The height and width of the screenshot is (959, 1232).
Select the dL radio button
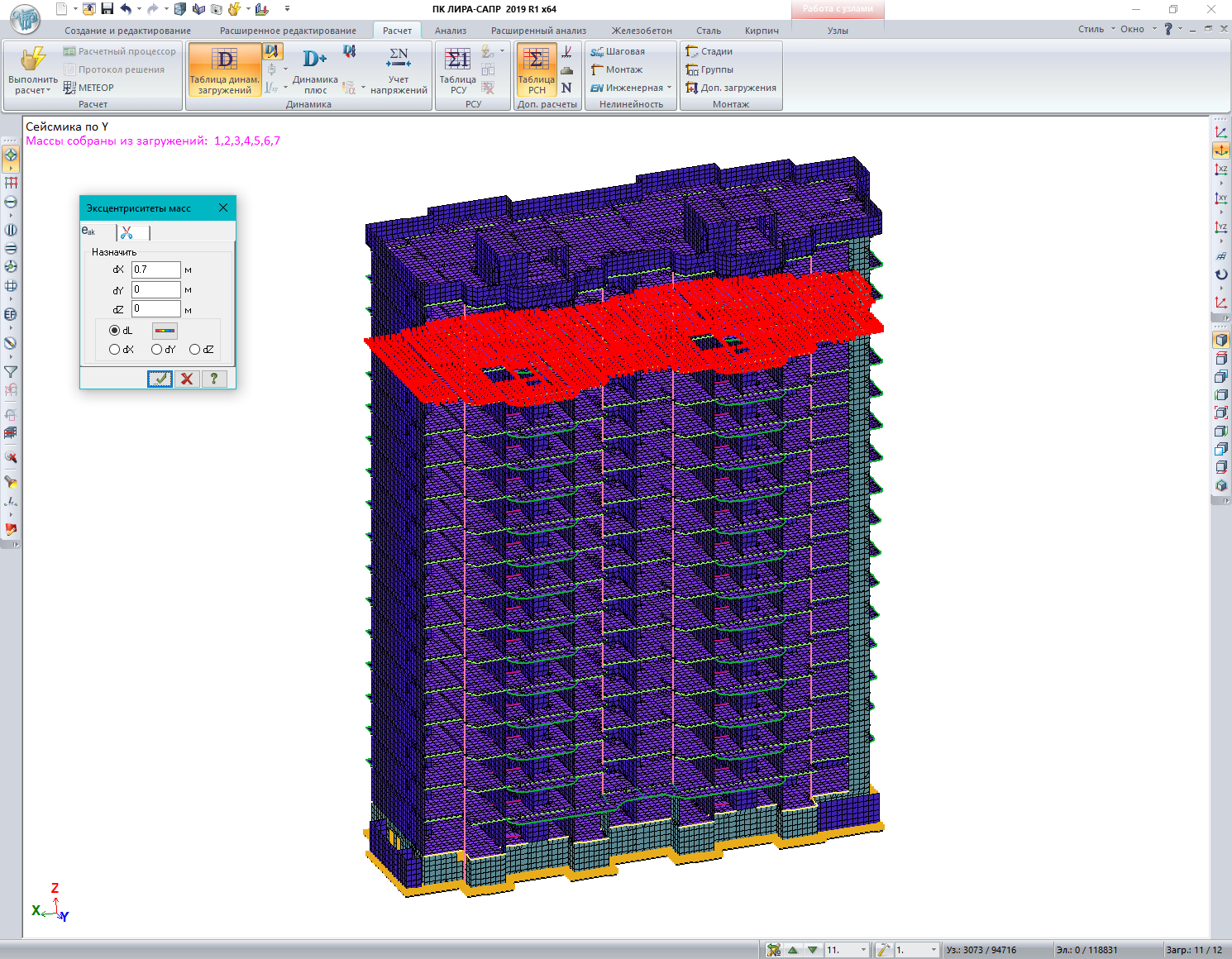point(114,330)
